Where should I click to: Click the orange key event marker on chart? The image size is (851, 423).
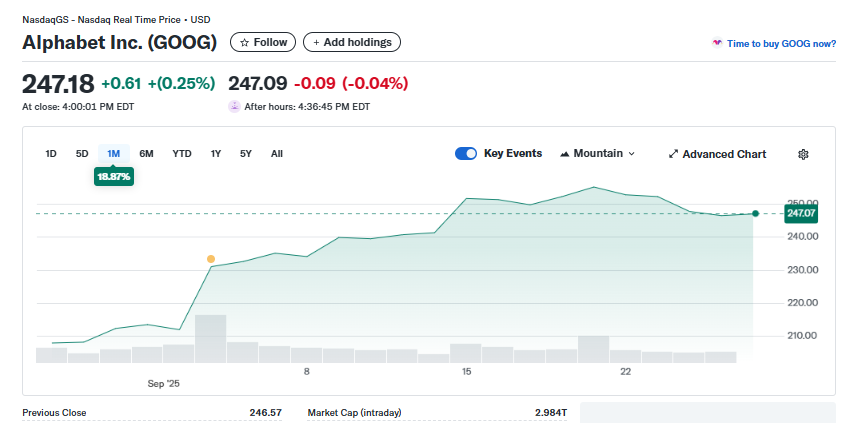pyautogui.click(x=211, y=259)
